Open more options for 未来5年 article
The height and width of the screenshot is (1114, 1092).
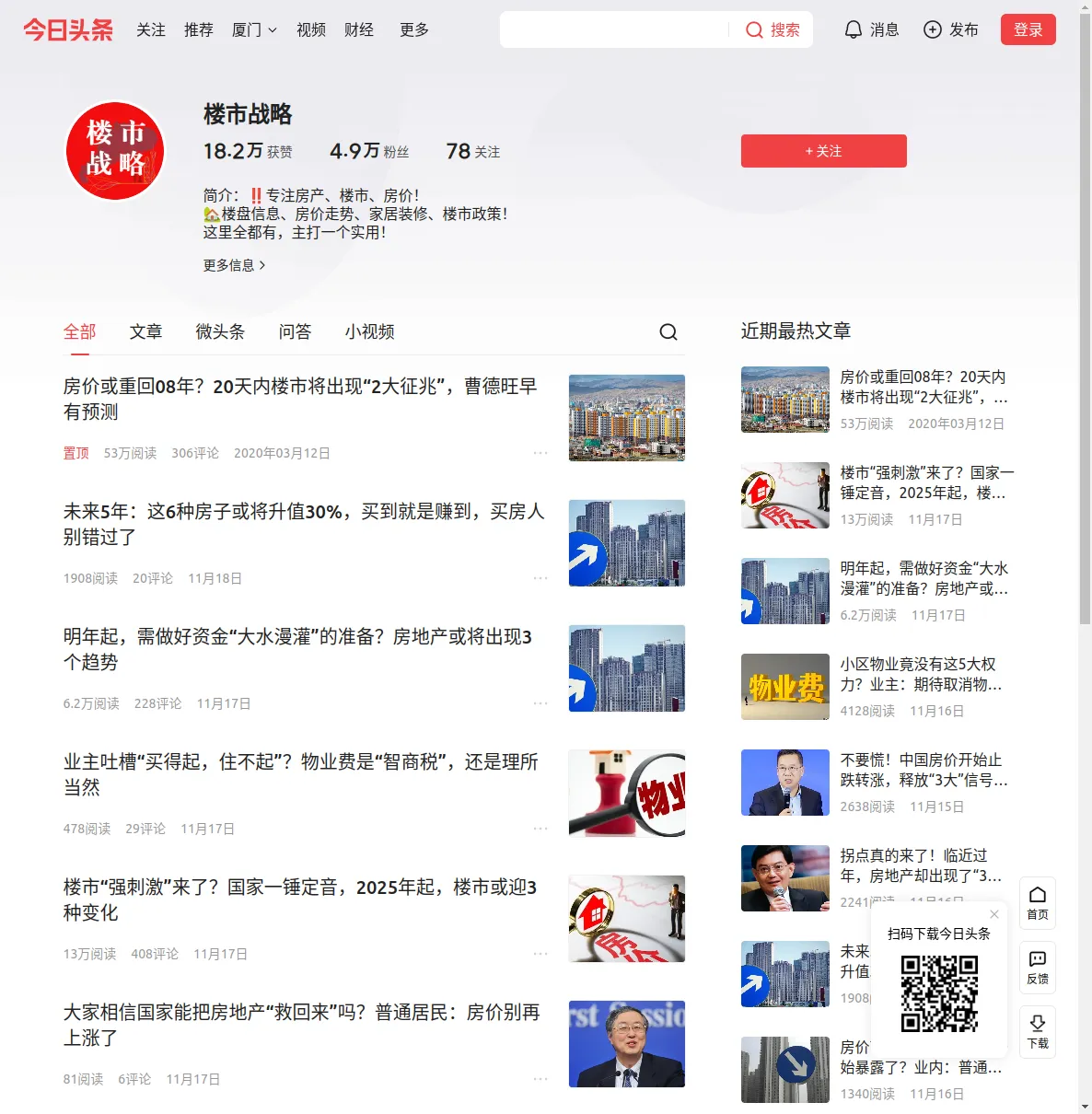point(540,578)
